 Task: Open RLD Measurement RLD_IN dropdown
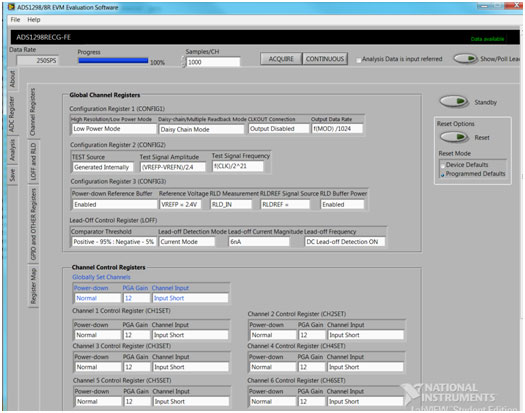[231, 204]
